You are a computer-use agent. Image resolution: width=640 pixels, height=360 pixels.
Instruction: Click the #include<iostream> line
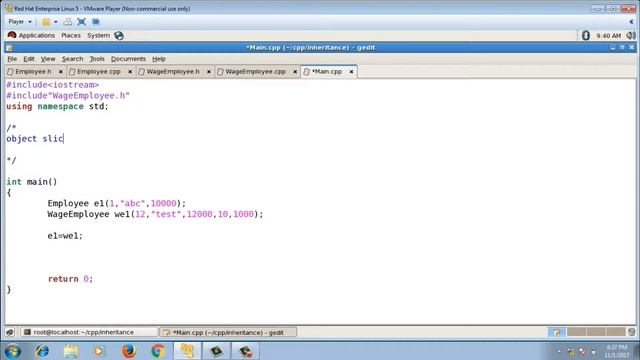pos(52,85)
